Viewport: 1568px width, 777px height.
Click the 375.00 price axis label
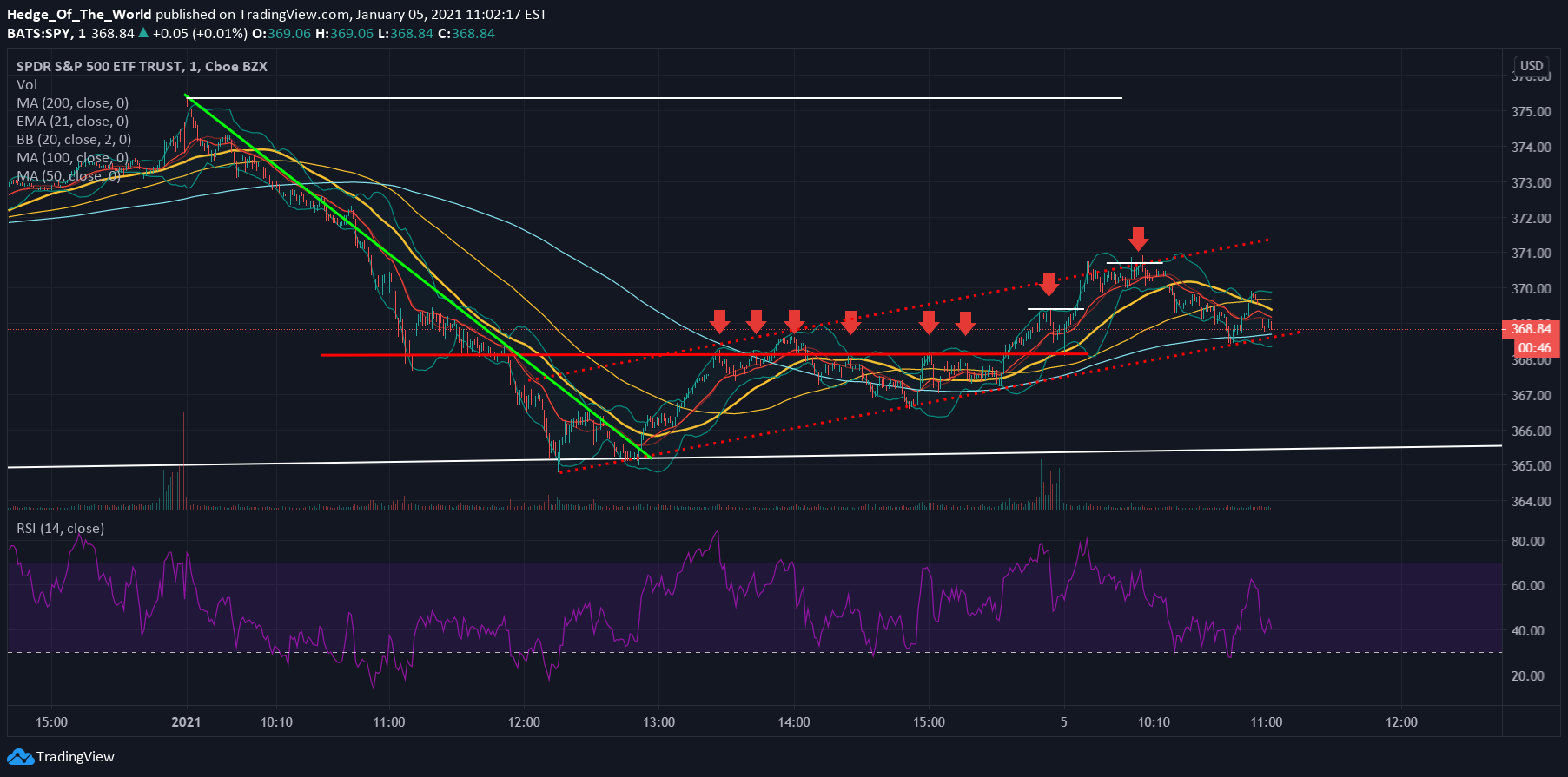tap(1531, 111)
